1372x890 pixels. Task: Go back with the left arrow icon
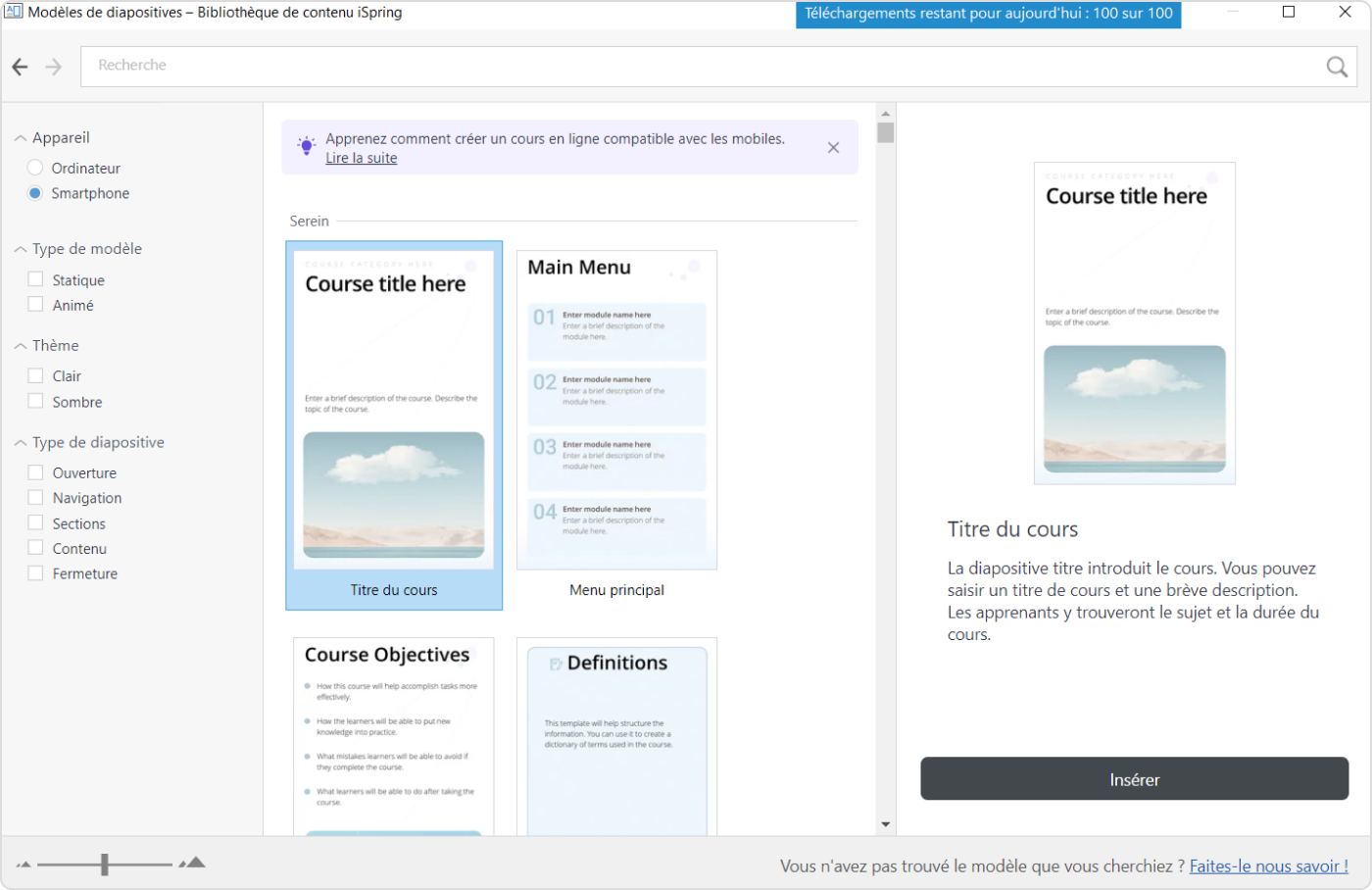pyautogui.click(x=20, y=67)
